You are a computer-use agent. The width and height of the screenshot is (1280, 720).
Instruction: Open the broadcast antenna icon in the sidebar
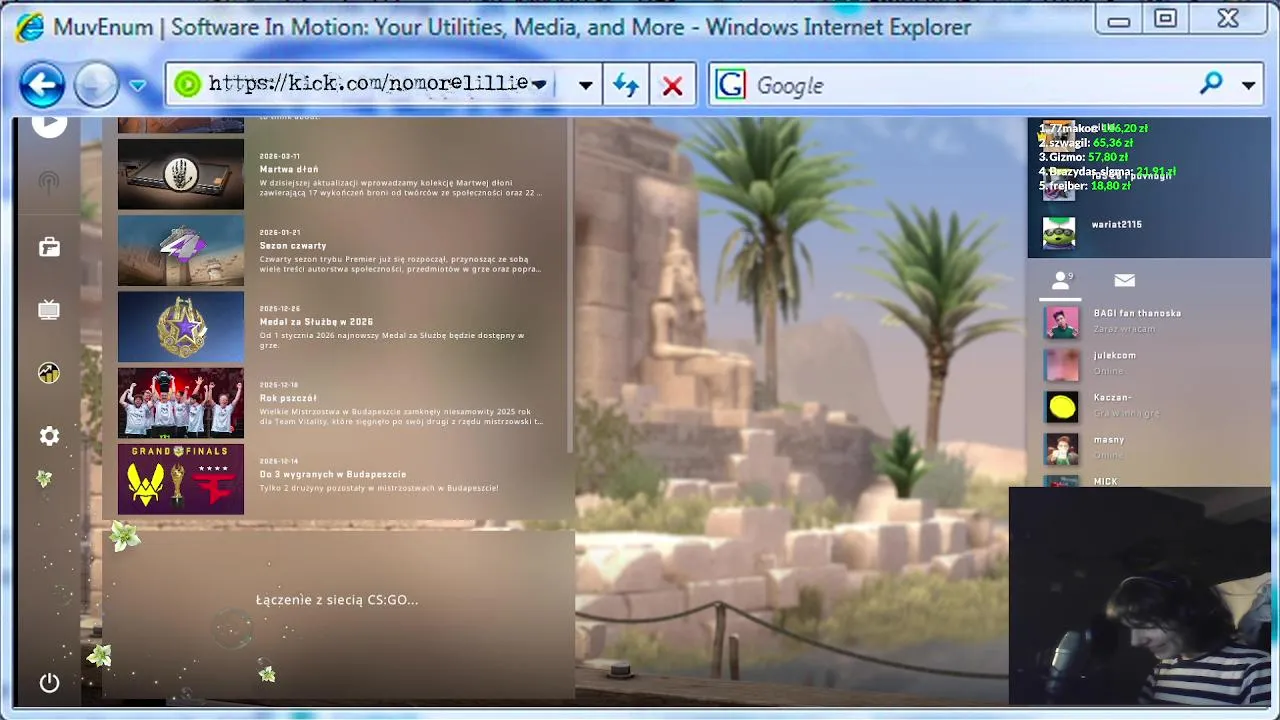[x=48, y=182]
